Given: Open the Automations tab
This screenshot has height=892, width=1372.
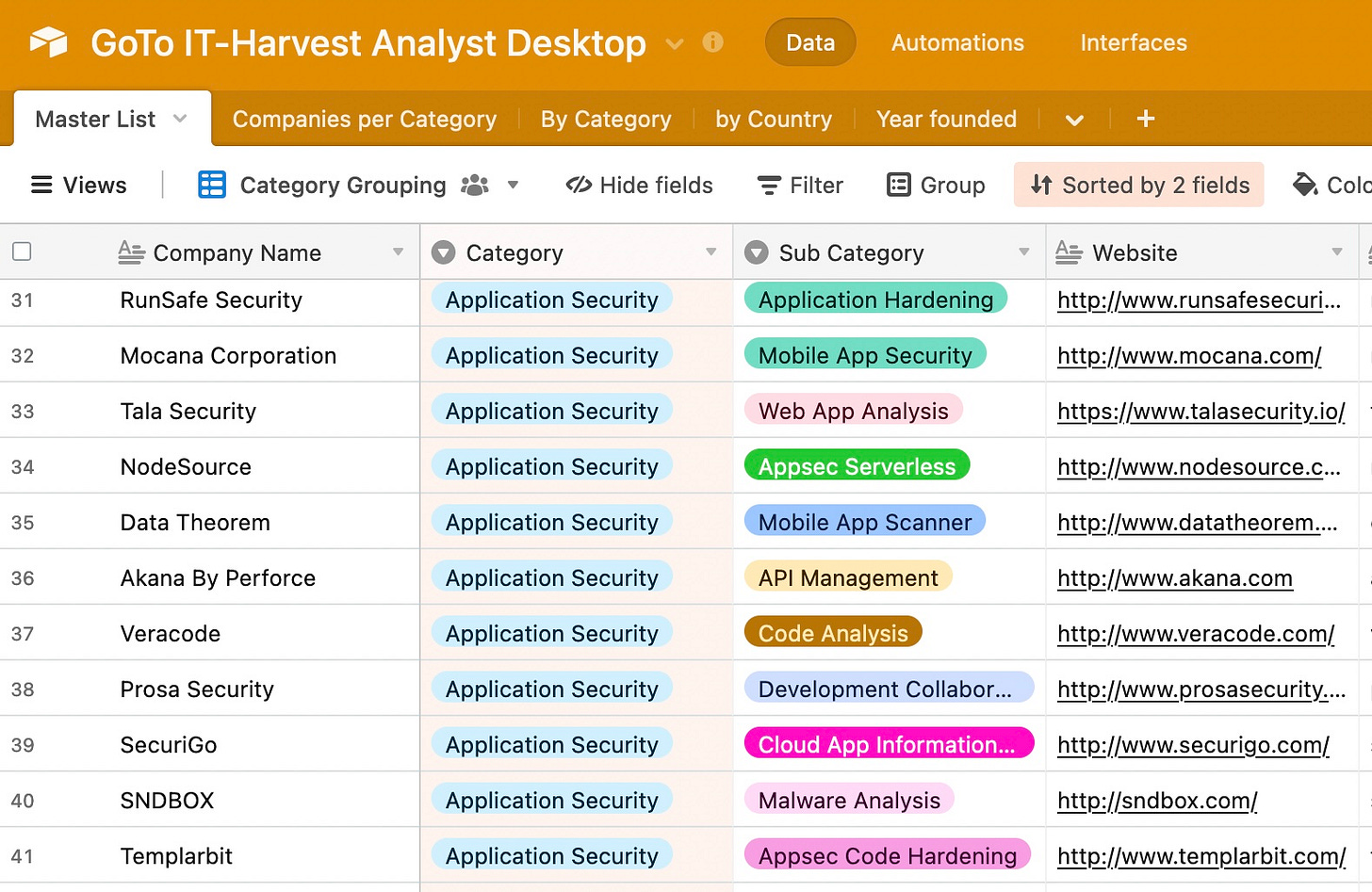Looking at the screenshot, I should [957, 42].
